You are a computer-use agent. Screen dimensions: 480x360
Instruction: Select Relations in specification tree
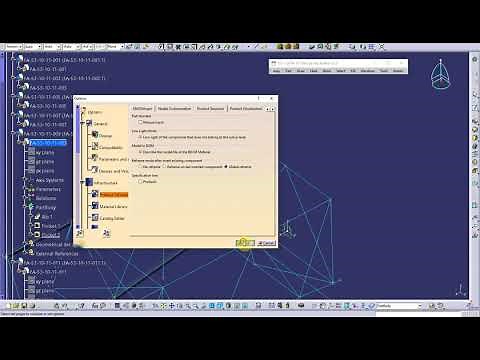click(46, 198)
